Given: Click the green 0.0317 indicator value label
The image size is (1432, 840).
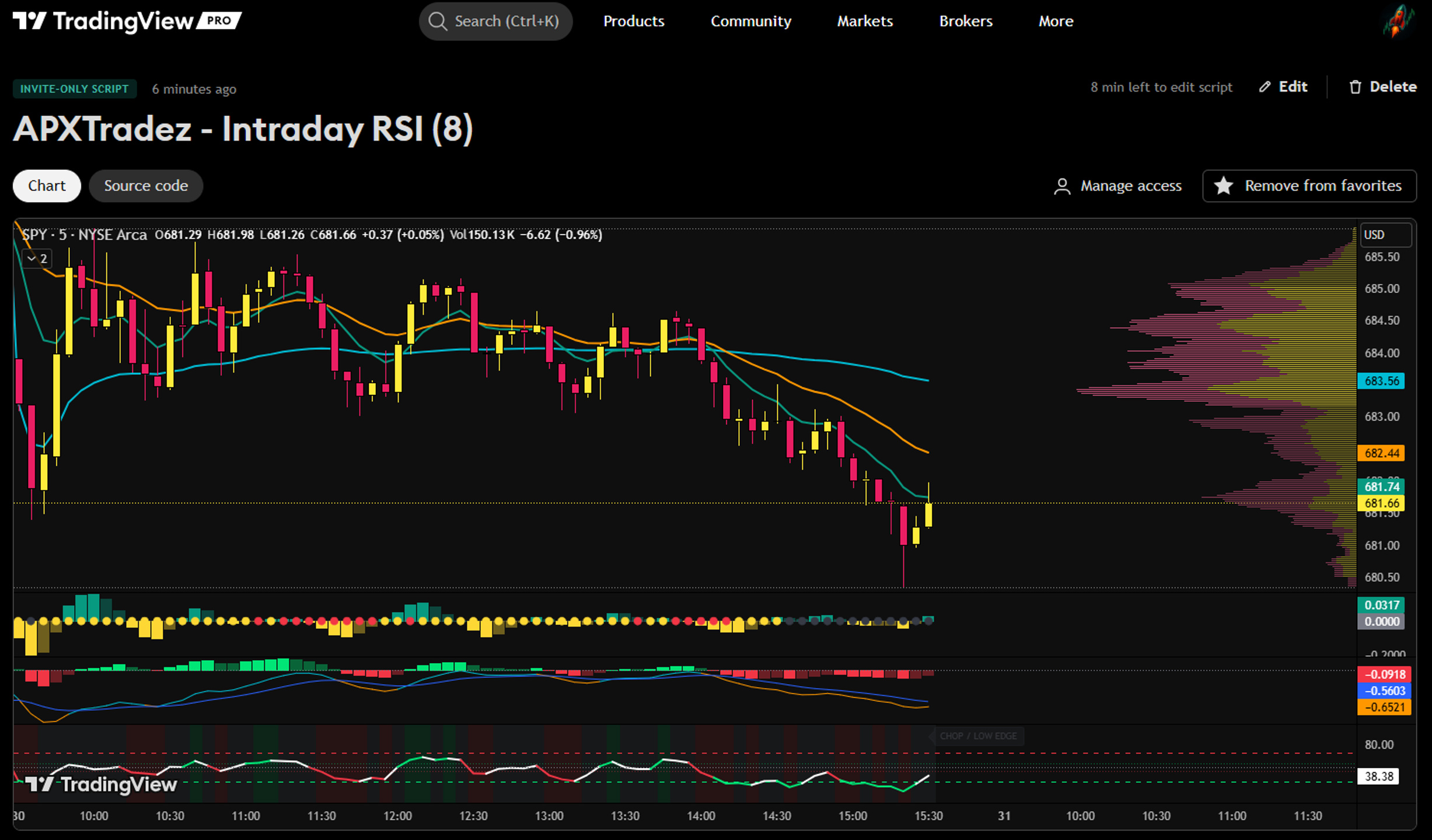Looking at the screenshot, I should [1381, 605].
